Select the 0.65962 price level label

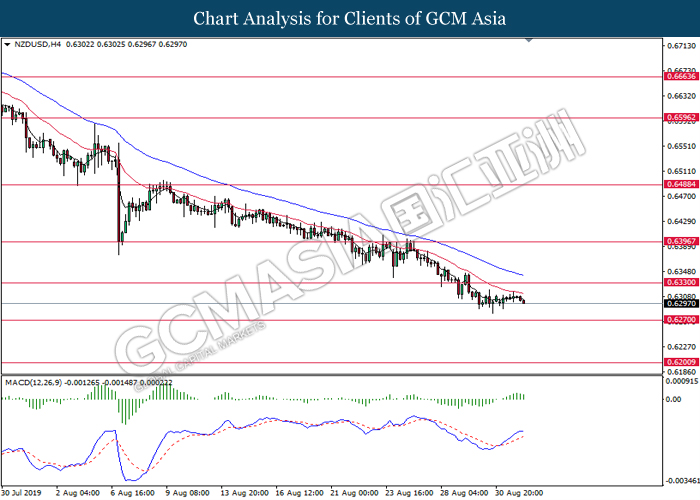tap(681, 118)
